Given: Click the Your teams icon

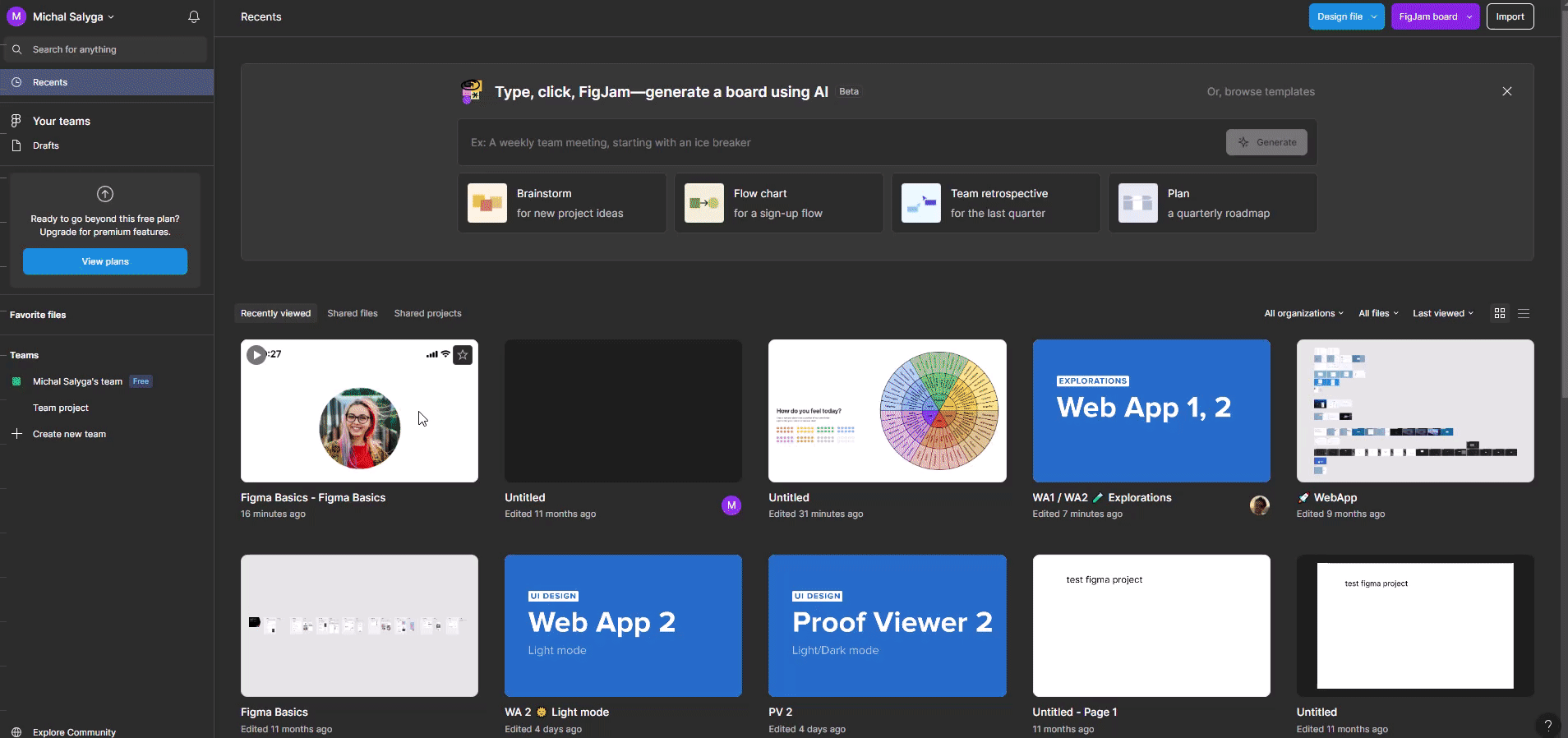Looking at the screenshot, I should [16, 121].
